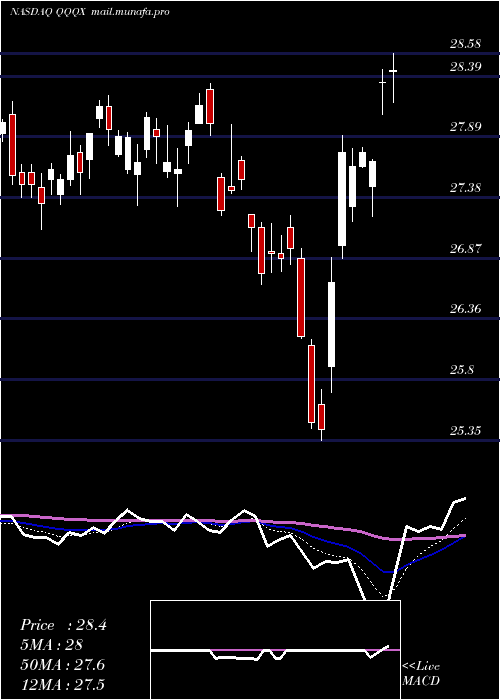Click the last candlestick near 28.39
The height and width of the screenshot is (700, 500).
pyautogui.click(x=393, y=78)
